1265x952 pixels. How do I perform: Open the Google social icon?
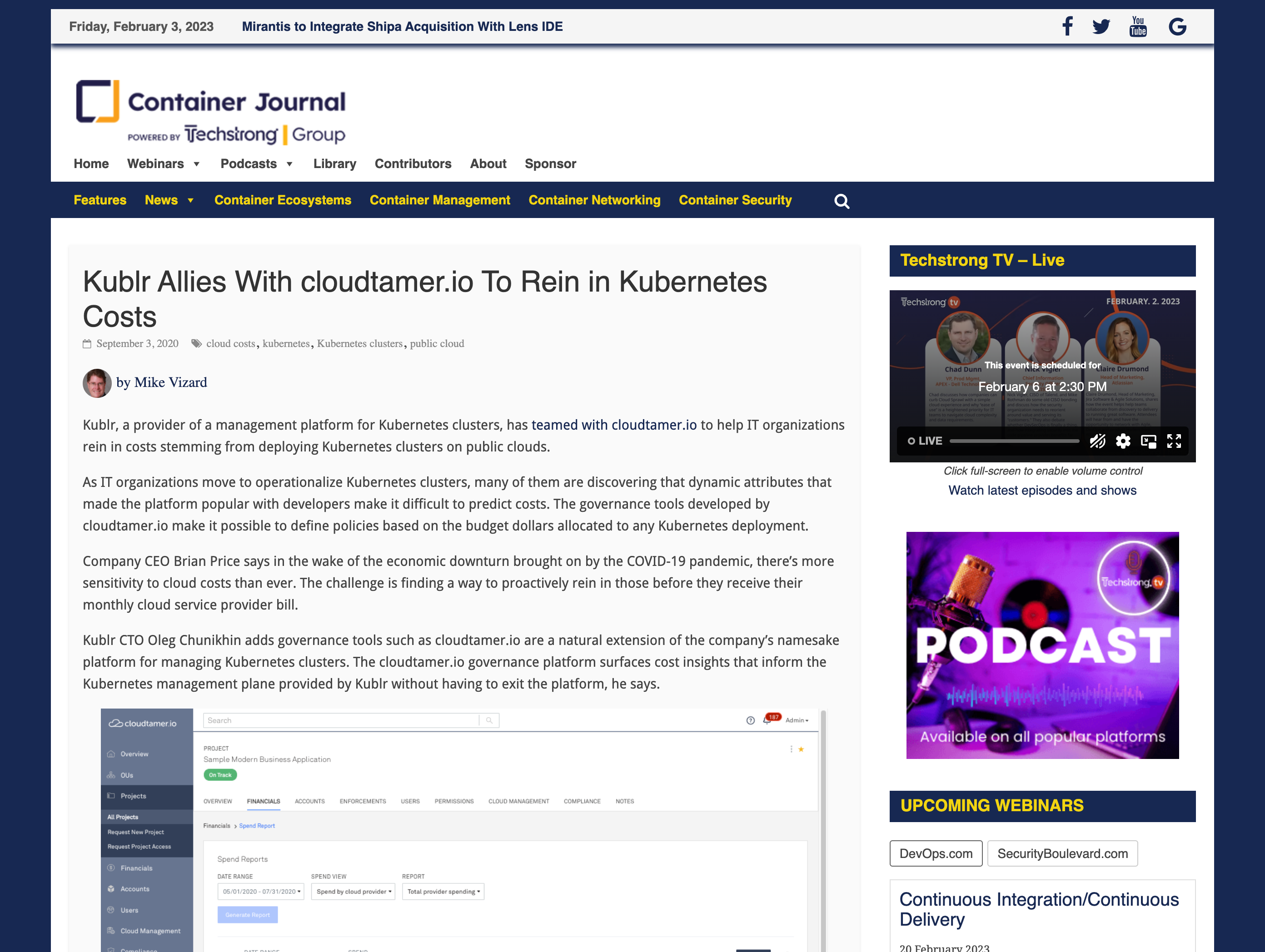1177,26
